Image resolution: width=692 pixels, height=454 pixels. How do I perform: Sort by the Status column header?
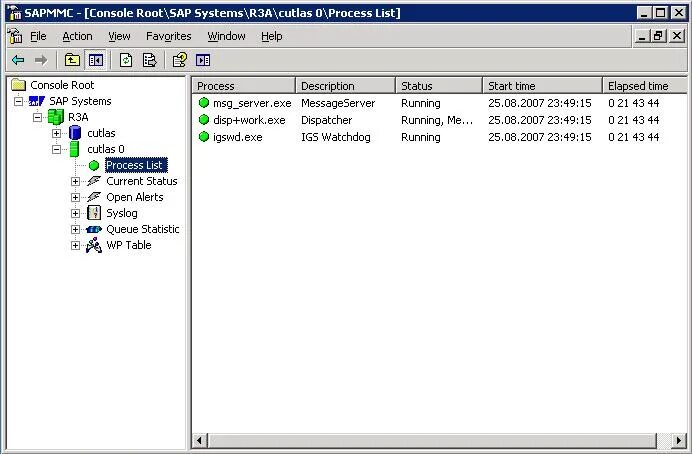click(439, 86)
